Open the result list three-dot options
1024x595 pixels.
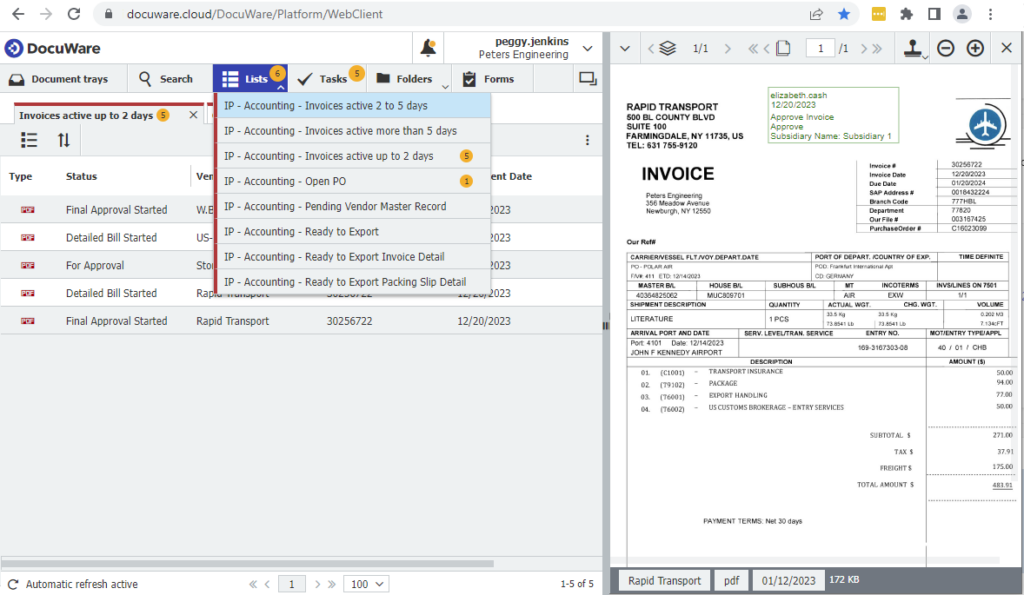point(587,140)
